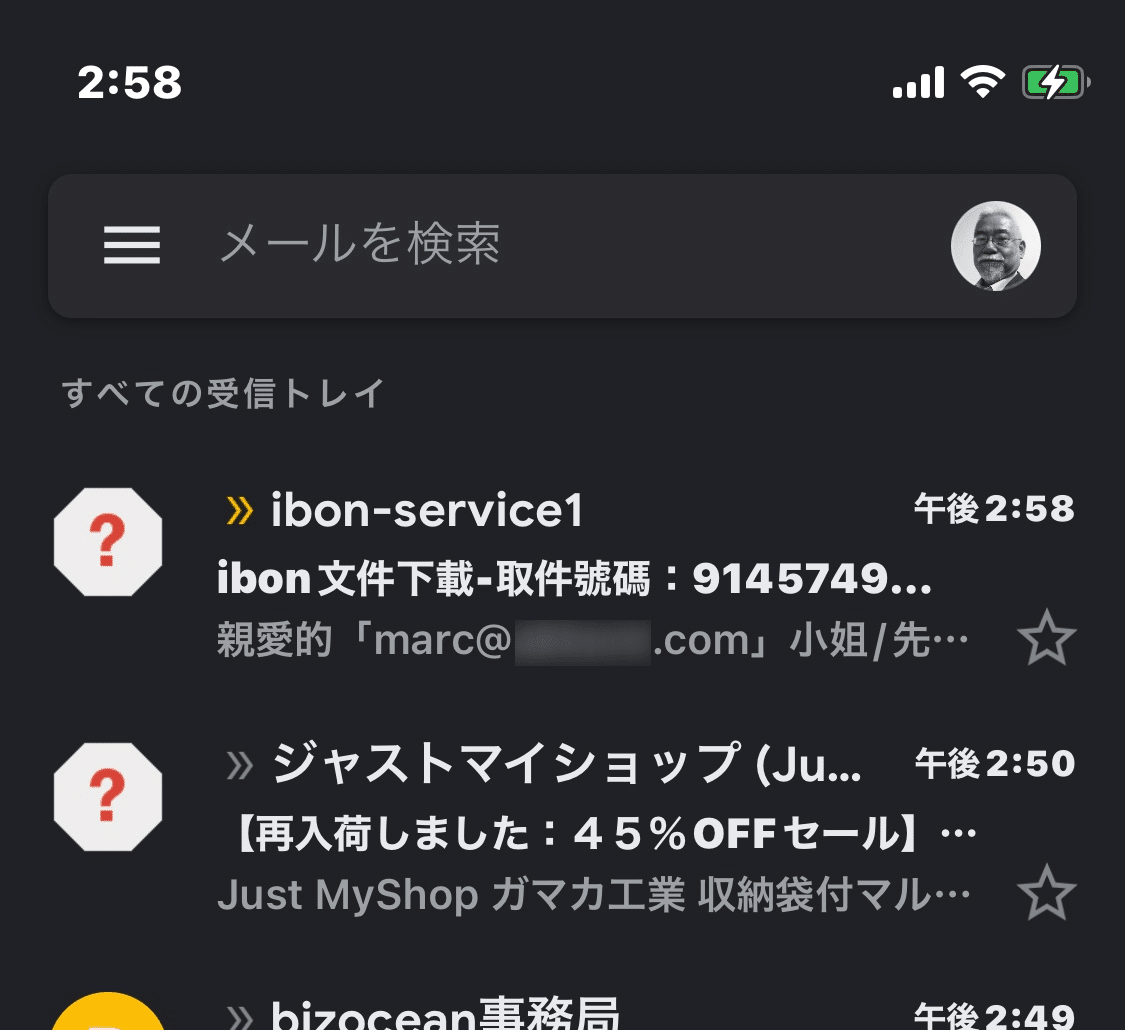The width and height of the screenshot is (1125, 1030).
Task: Tap the bizocean事務局 sender avatar
Action: (107, 1020)
